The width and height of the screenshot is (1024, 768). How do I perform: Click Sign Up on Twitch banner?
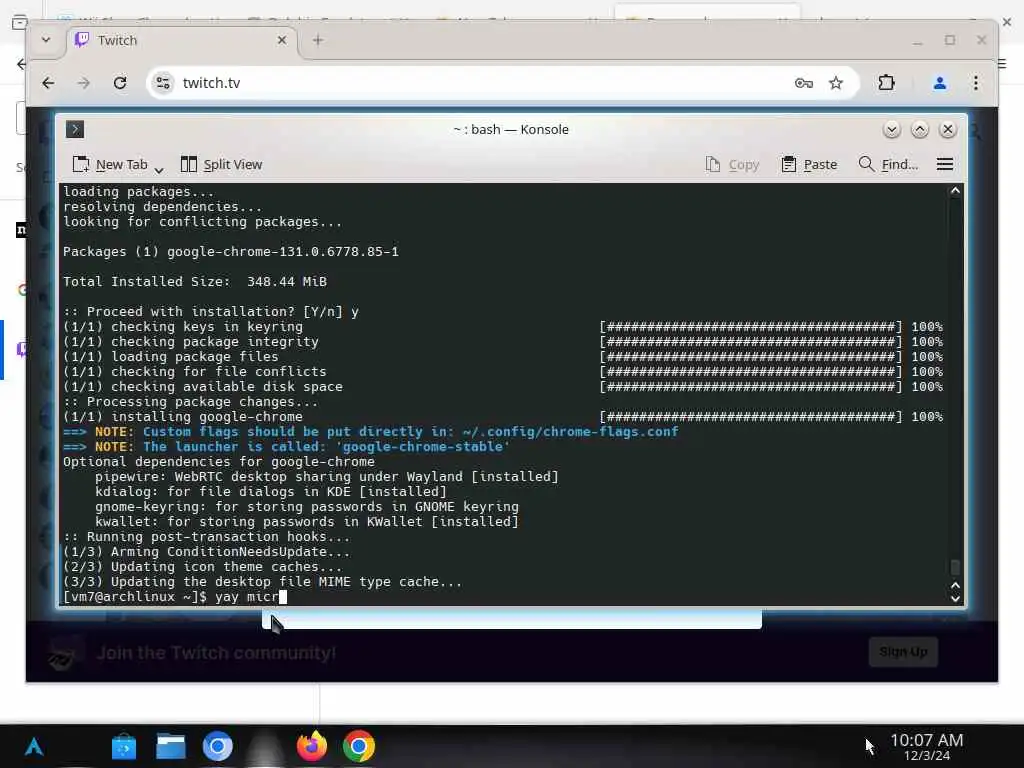coord(903,652)
